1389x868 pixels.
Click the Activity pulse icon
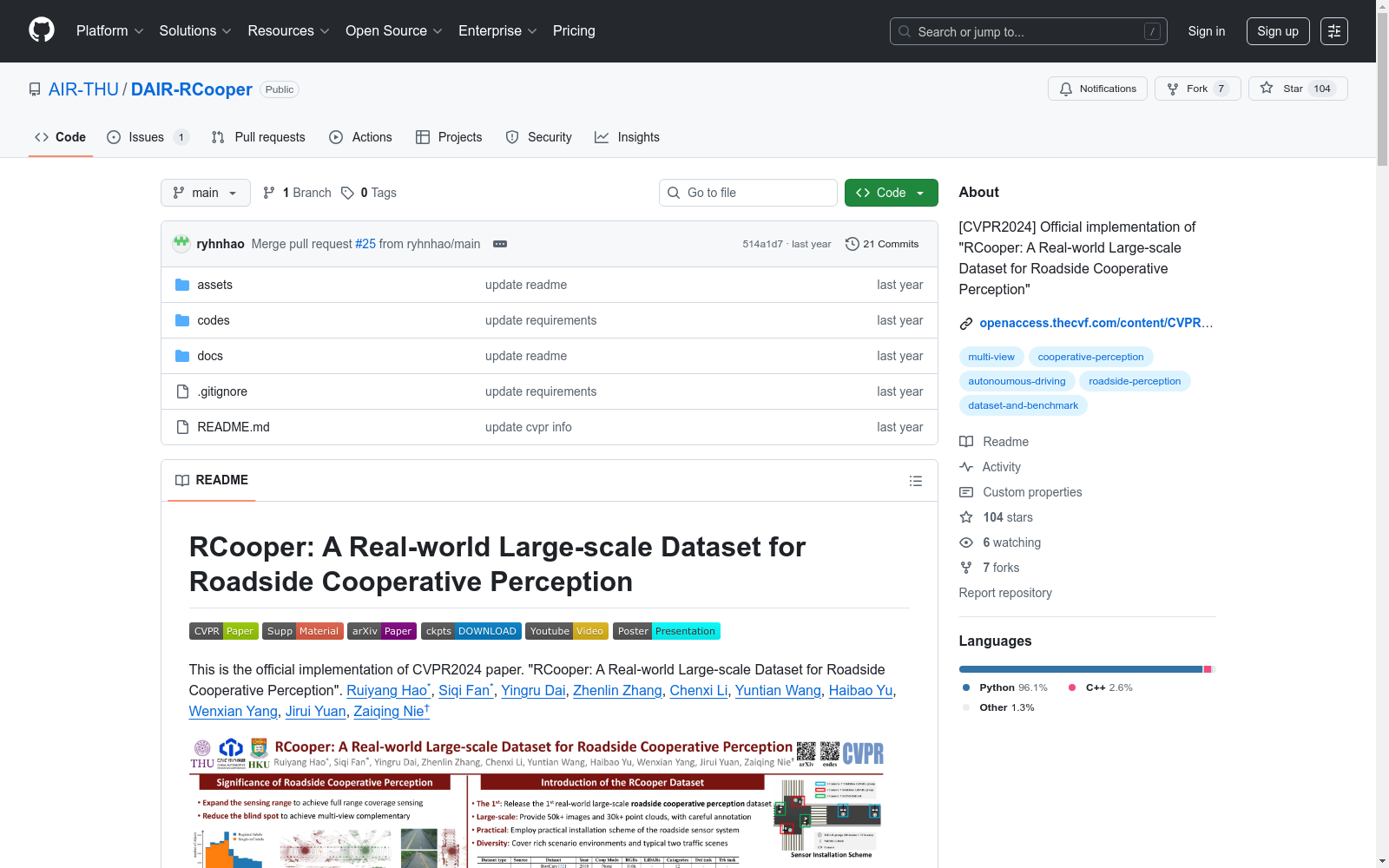[x=966, y=467]
